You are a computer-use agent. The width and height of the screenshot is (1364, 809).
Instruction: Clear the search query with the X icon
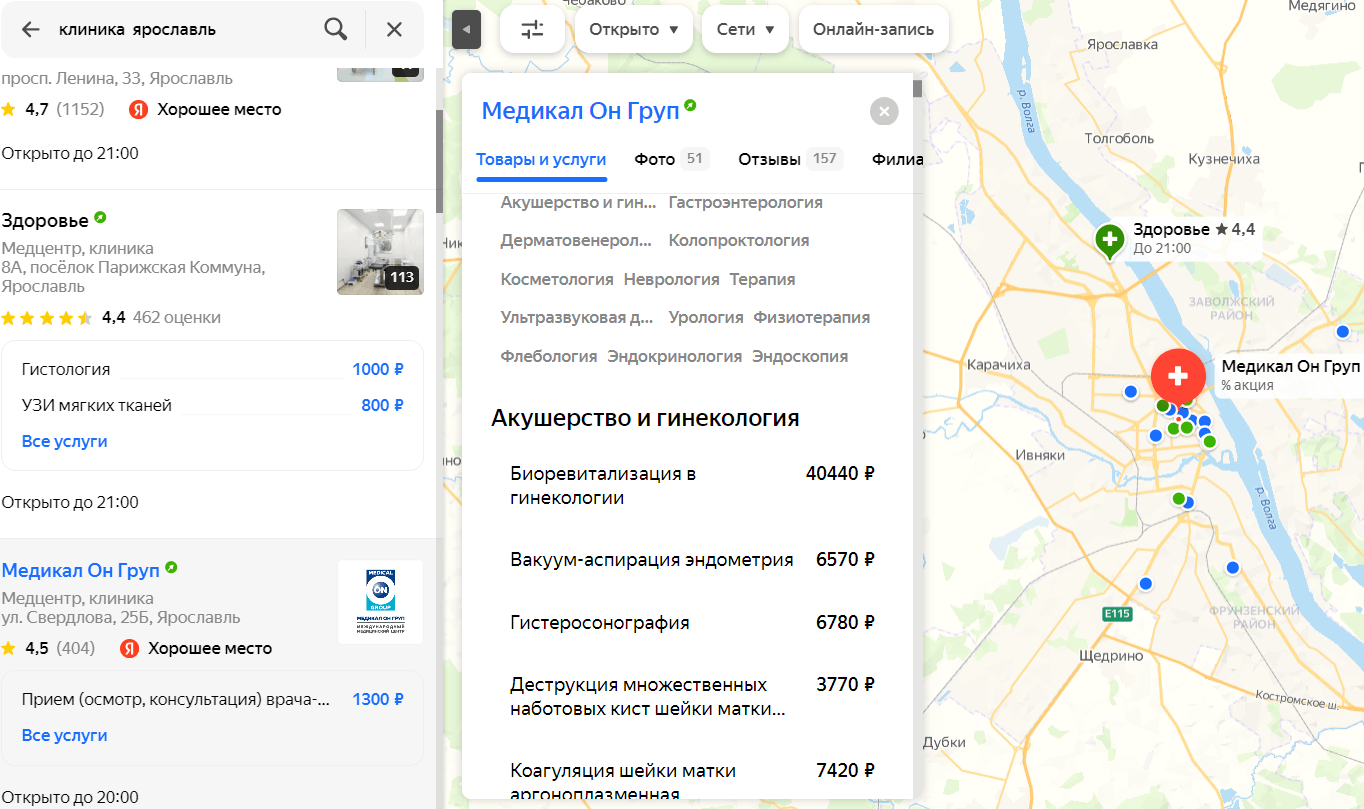tap(394, 30)
